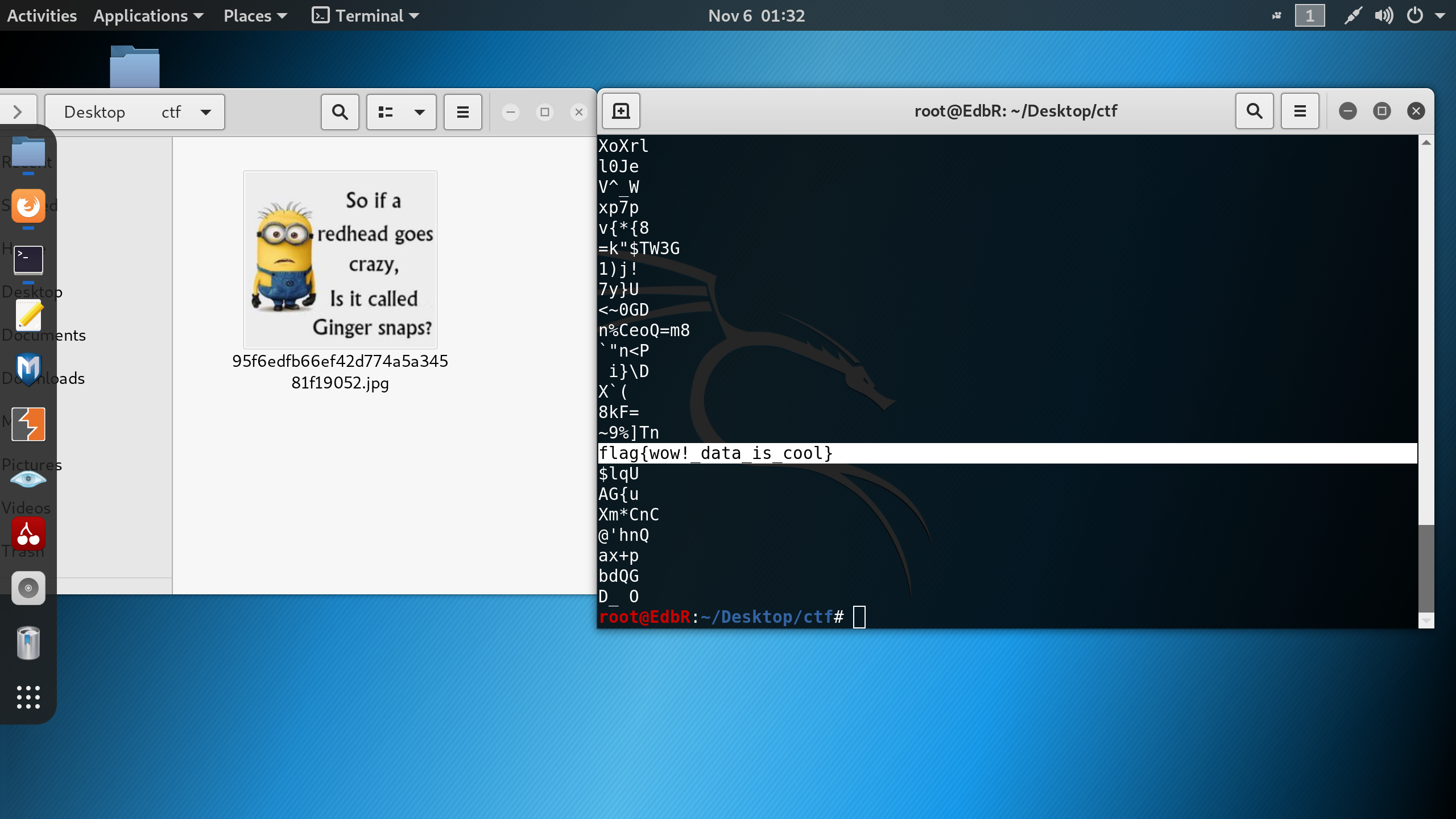Launch Terminal from the dock
This screenshot has height=819, width=1456.
point(28,260)
